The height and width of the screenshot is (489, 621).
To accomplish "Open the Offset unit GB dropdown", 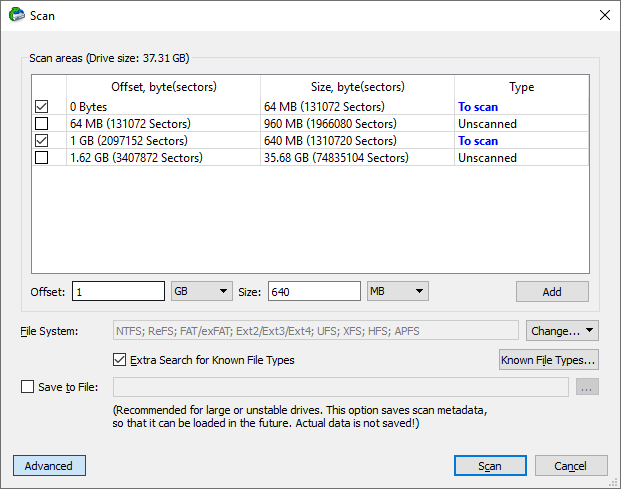I will [x=202, y=291].
